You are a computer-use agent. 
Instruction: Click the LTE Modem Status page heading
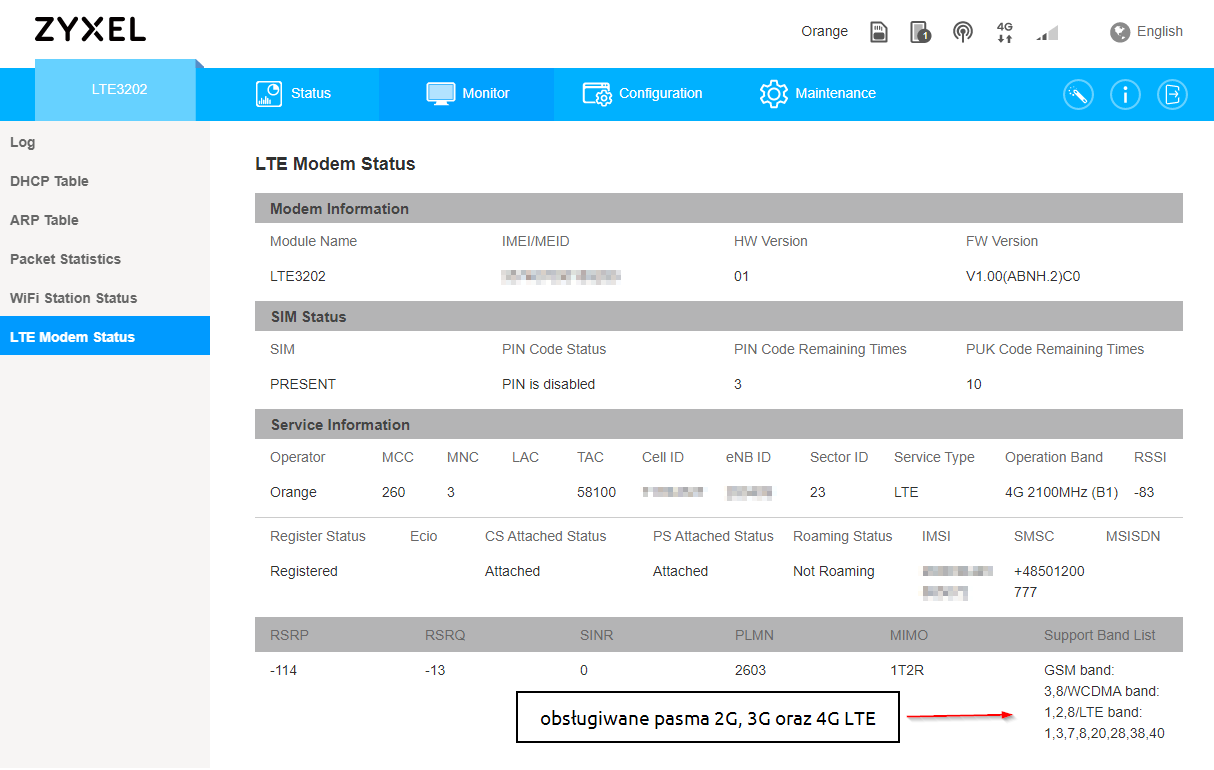(335, 164)
